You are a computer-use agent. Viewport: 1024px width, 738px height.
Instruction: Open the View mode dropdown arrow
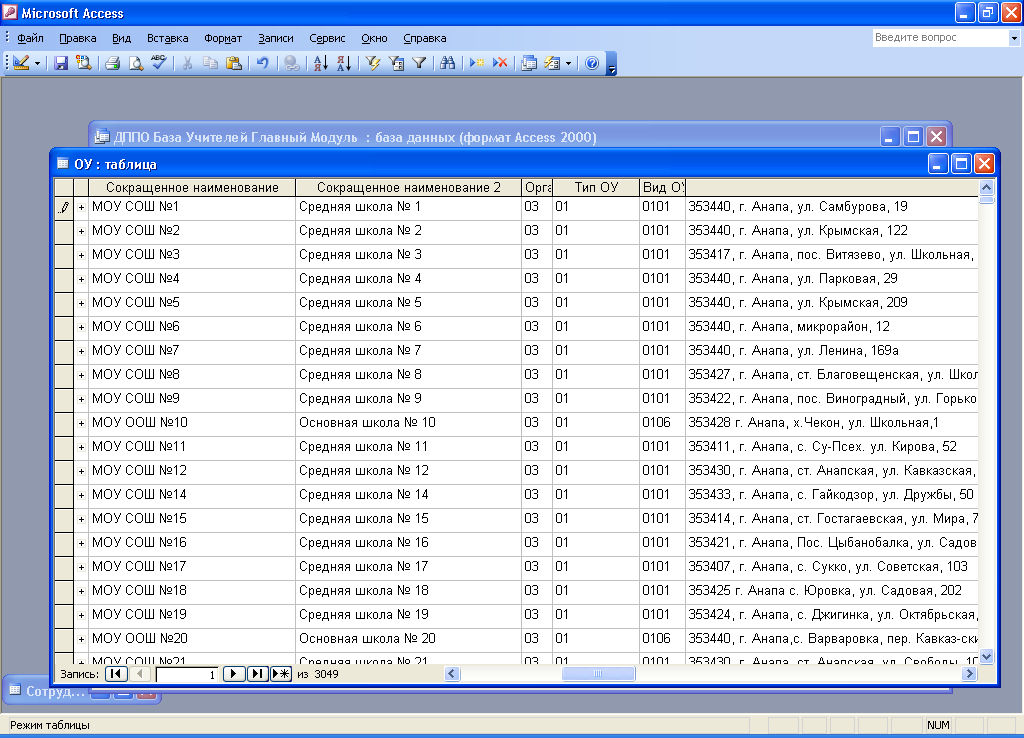(x=37, y=63)
